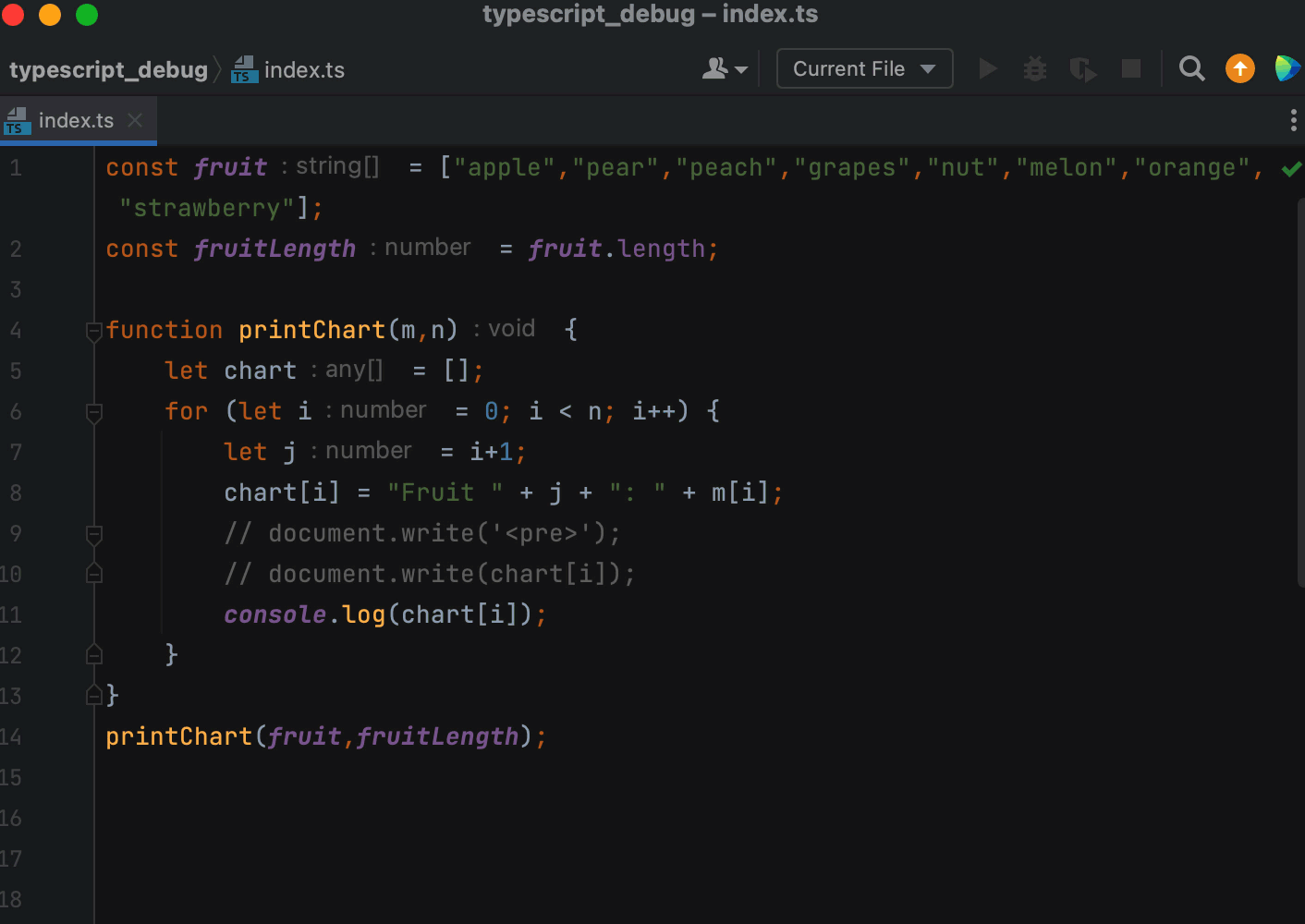Open the user account dropdown
The image size is (1305, 924).
click(x=725, y=69)
